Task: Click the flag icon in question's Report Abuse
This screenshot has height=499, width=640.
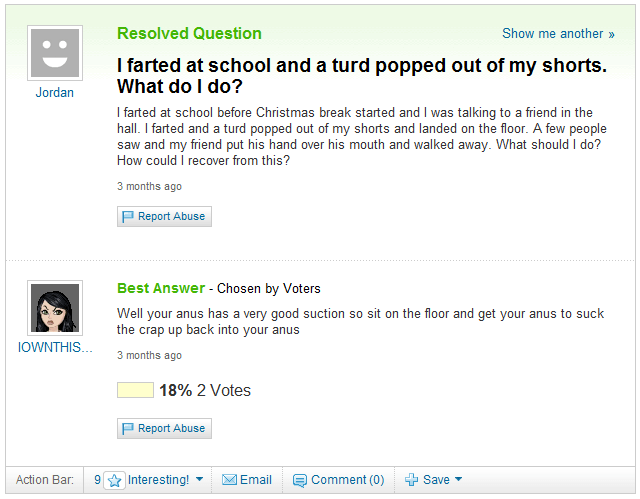Action: pos(128,216)
